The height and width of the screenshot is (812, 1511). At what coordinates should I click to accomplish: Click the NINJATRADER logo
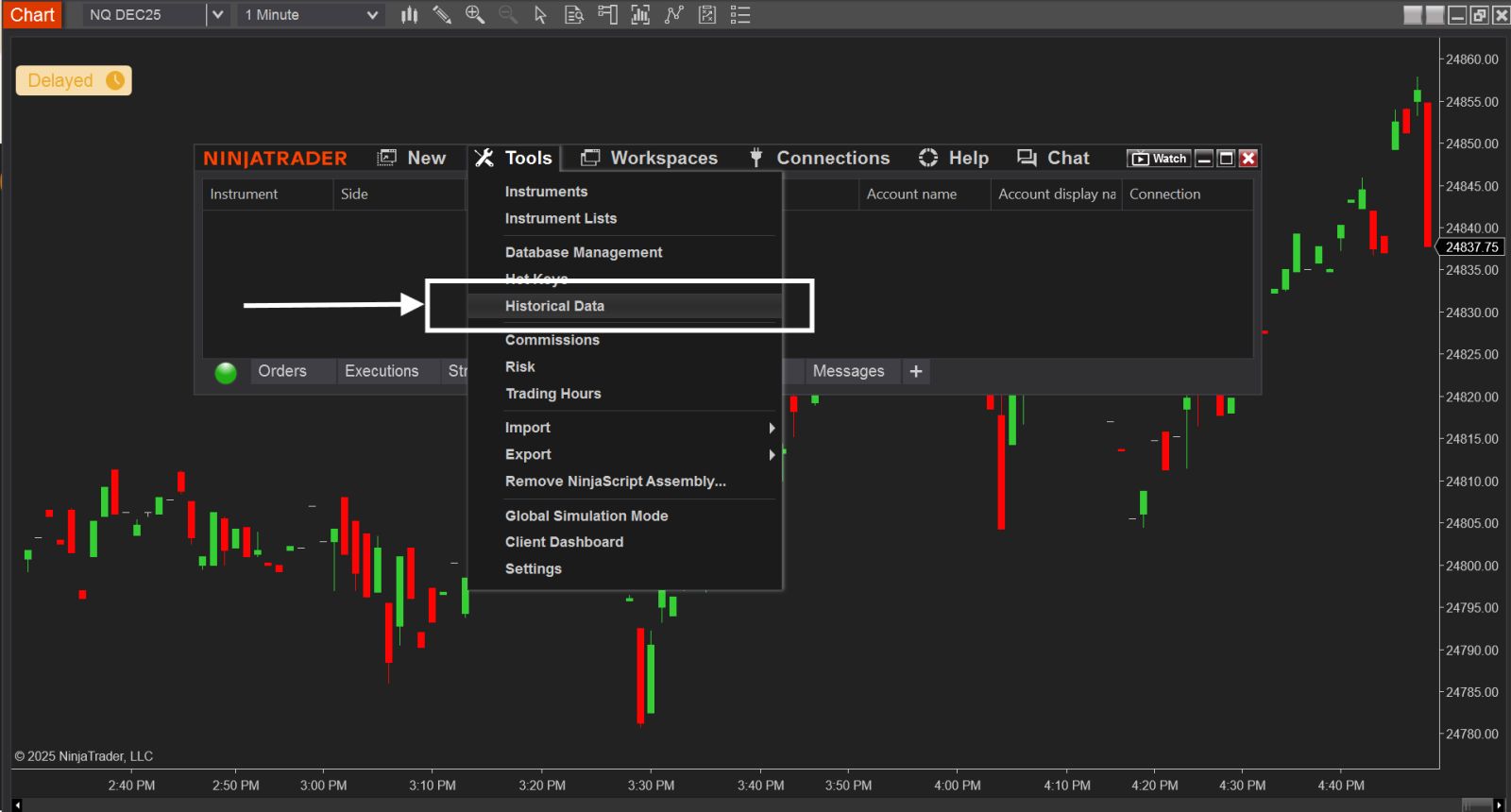pyautogui.click(x=275, y=158)
